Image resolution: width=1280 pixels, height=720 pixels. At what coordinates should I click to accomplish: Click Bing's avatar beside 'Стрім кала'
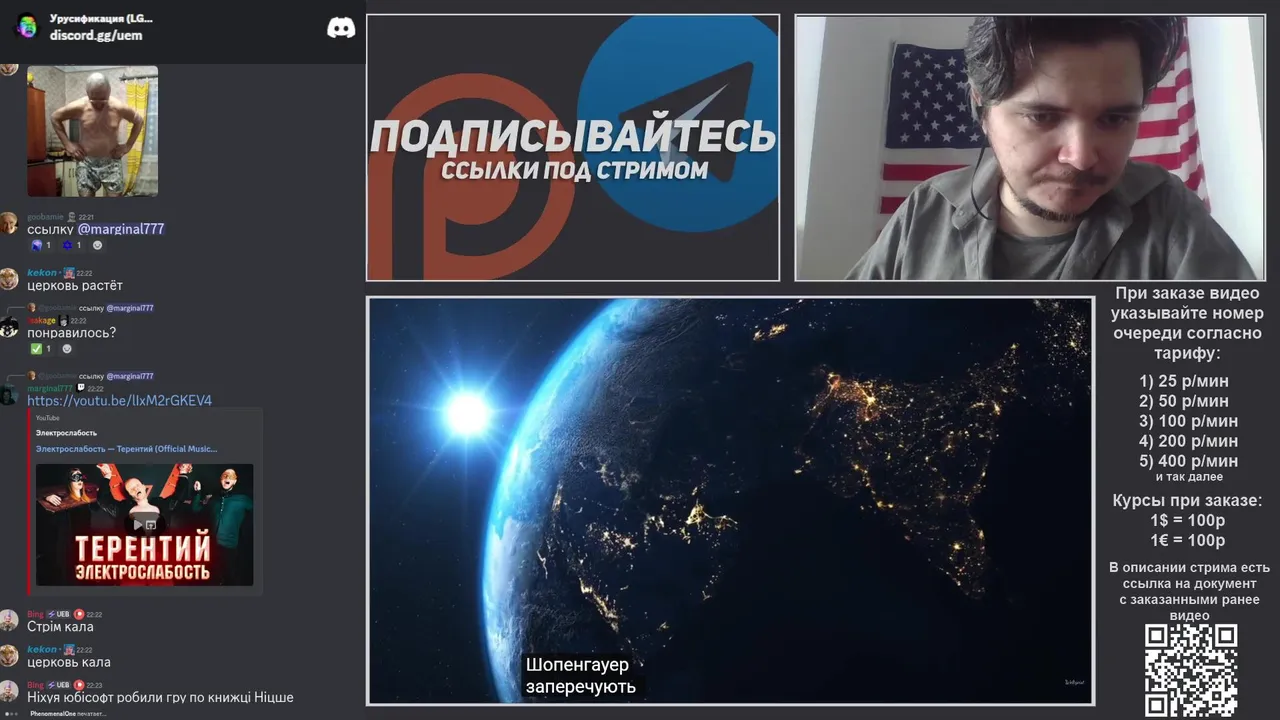[9, 621]
